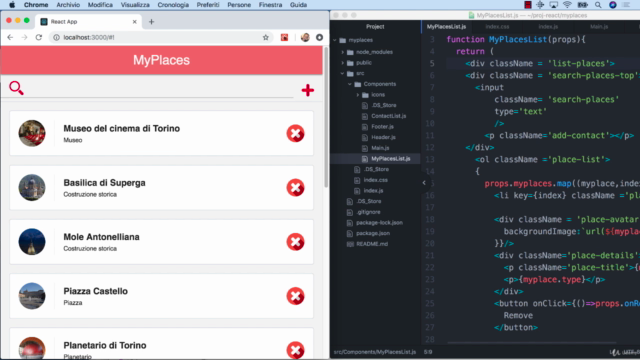Expand the public folder

pos(342,63)
